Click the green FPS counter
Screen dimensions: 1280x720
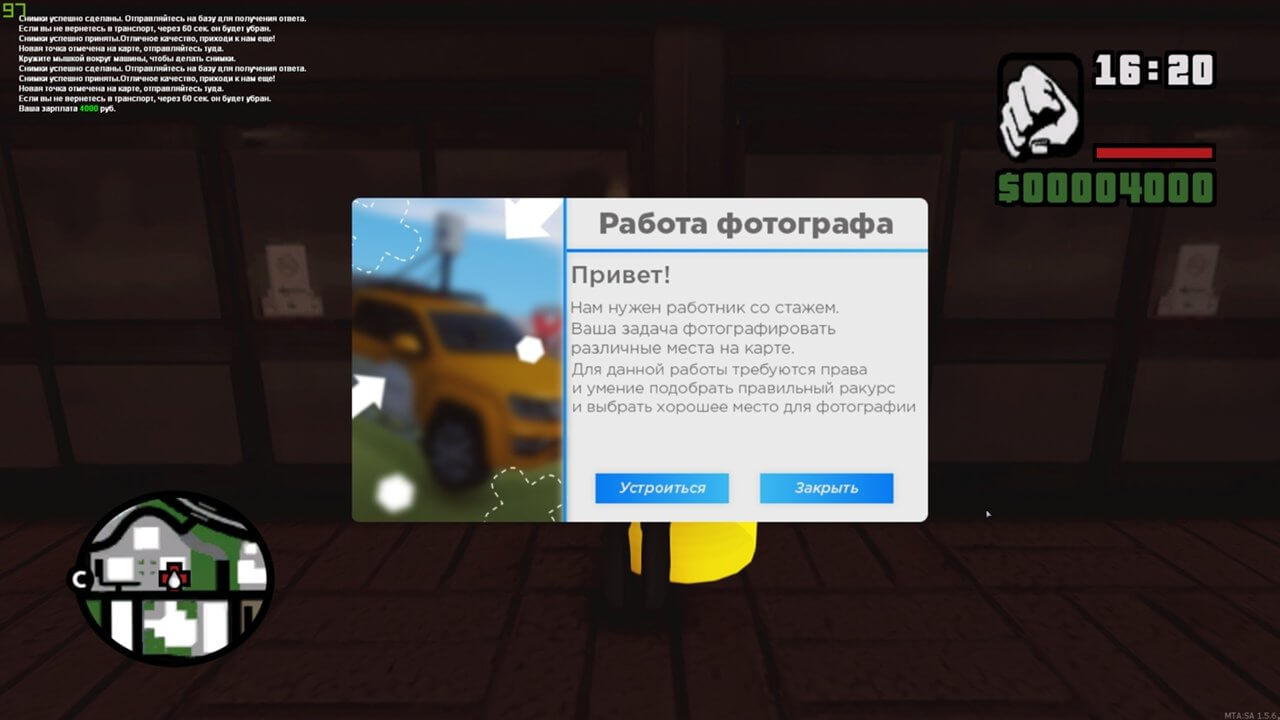coord(14,10)
